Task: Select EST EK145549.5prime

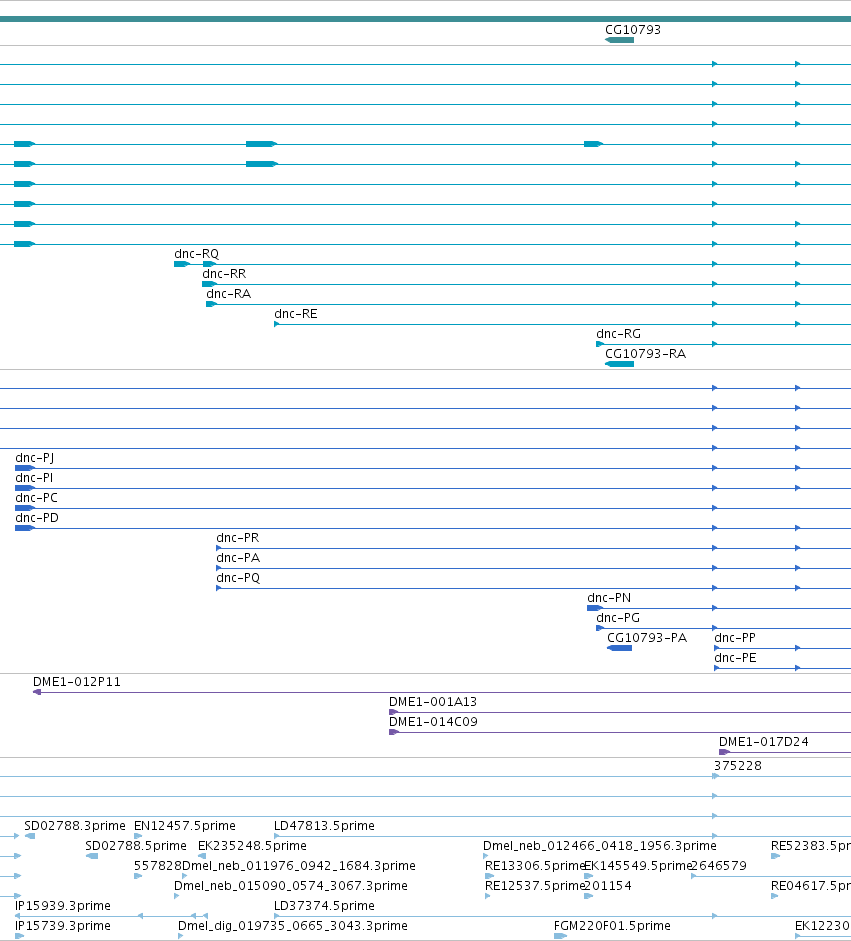Action: [638, 865]
